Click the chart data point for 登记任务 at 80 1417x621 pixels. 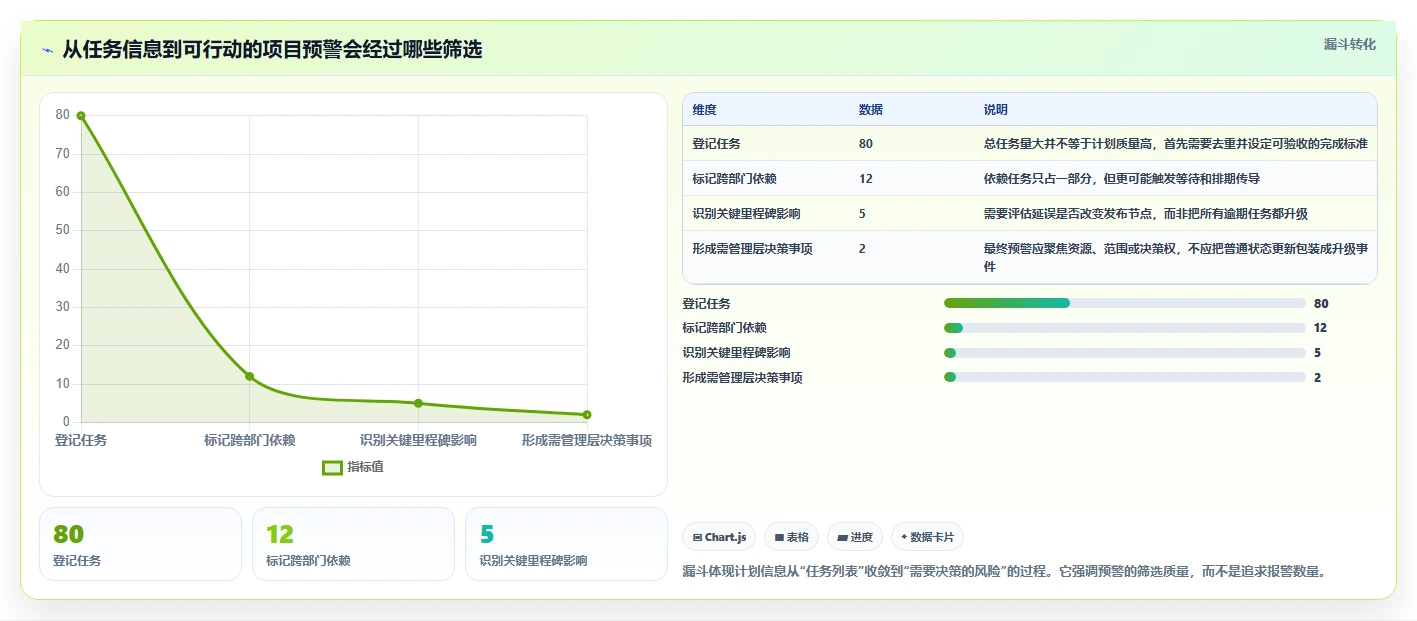(x=81, y=116)
